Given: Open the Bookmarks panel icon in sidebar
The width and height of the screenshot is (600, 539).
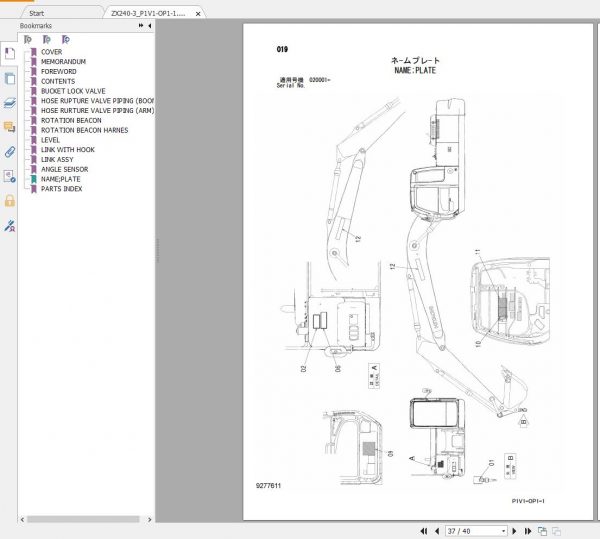Looking at the screenshot, I should click(x=10, y=54).
